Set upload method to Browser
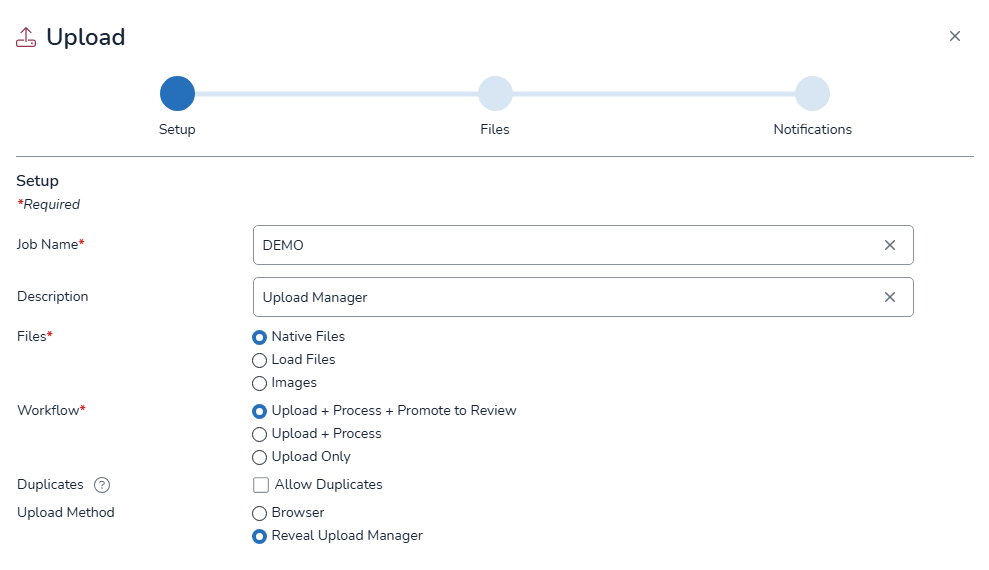989x570 pixels. (260, 513)
